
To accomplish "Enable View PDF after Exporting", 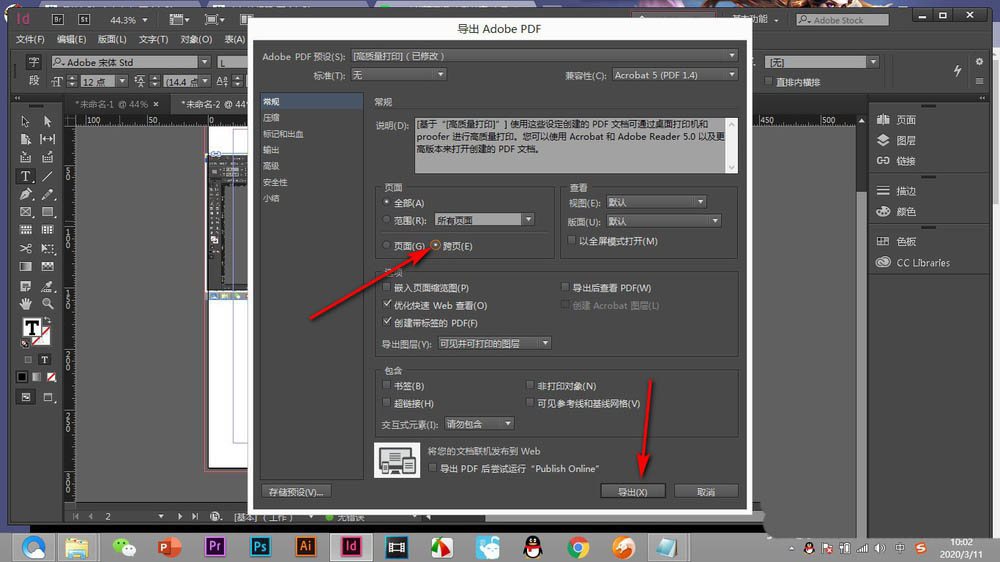I will click(565, 287).
